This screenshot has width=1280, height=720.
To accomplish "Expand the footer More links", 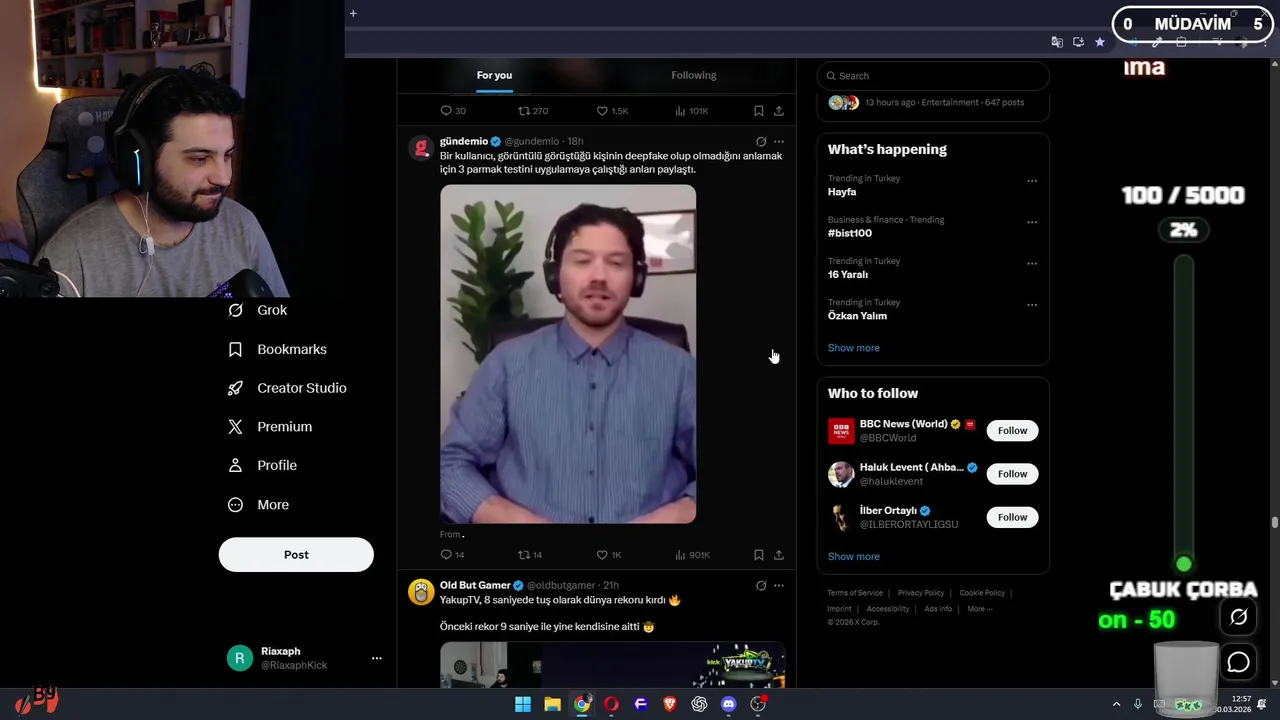I will coord(980,609).
